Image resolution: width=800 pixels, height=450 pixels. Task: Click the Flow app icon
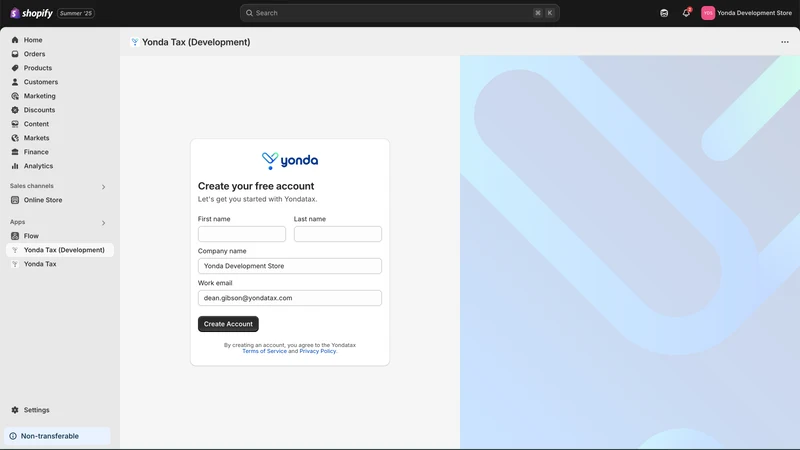(15, 236)
